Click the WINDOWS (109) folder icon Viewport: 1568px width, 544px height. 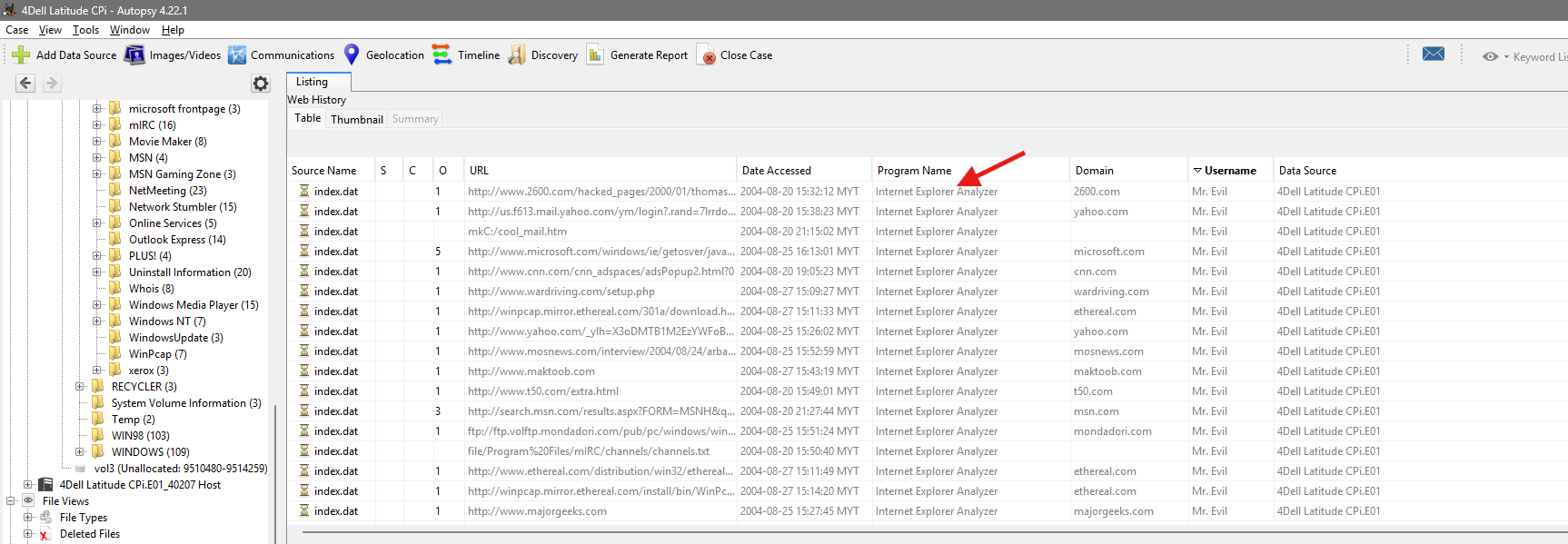pyautogui.click(x=98, y=452)
